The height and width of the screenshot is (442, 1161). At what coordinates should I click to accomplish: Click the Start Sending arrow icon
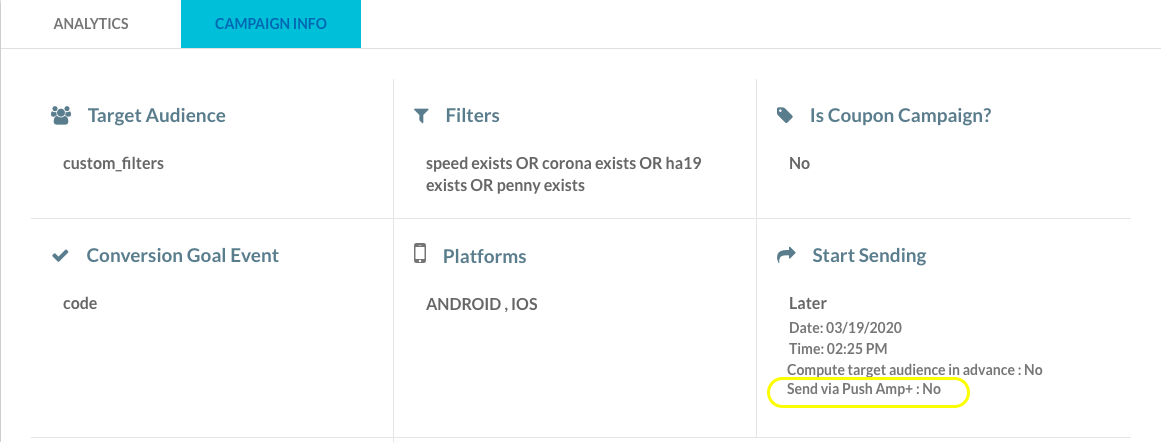(786, 255)
